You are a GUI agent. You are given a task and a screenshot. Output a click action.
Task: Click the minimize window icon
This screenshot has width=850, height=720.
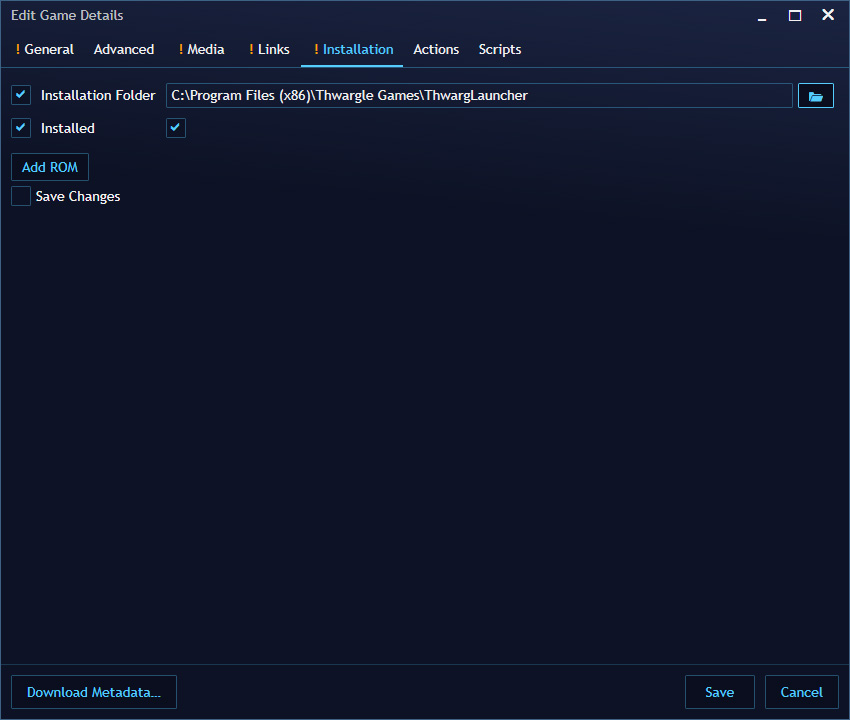[x=761, y=15]
